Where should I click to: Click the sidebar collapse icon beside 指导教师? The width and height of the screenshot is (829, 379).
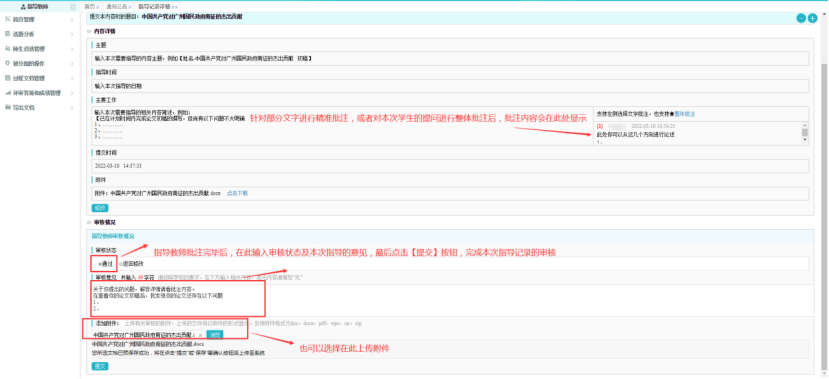point(72,7)
